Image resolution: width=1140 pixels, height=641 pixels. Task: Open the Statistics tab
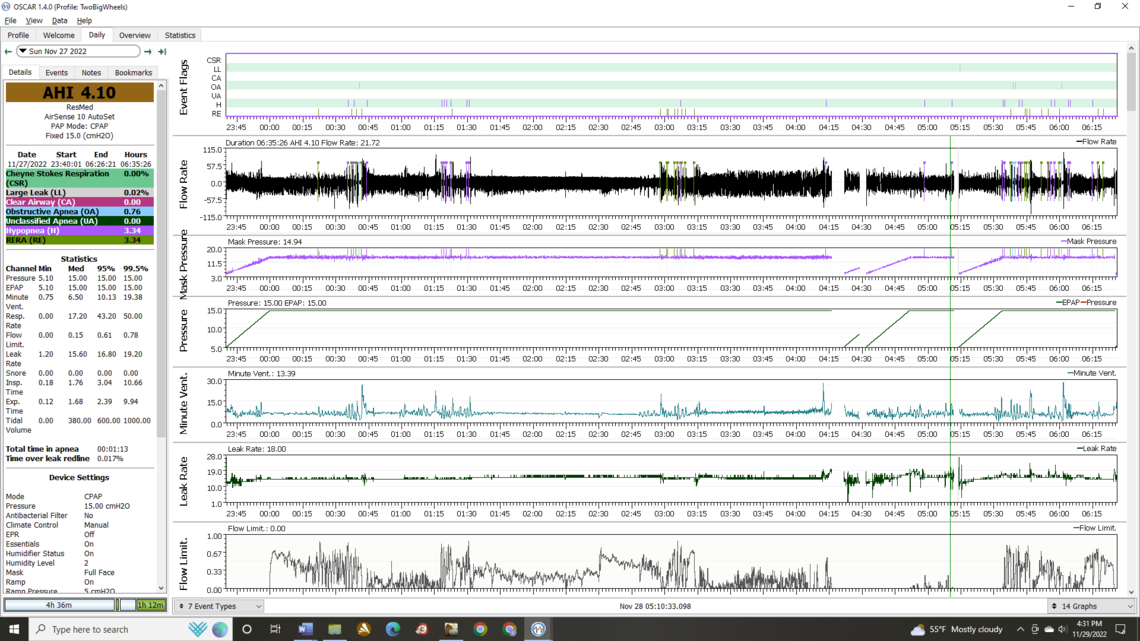click(x=180, y=35)
